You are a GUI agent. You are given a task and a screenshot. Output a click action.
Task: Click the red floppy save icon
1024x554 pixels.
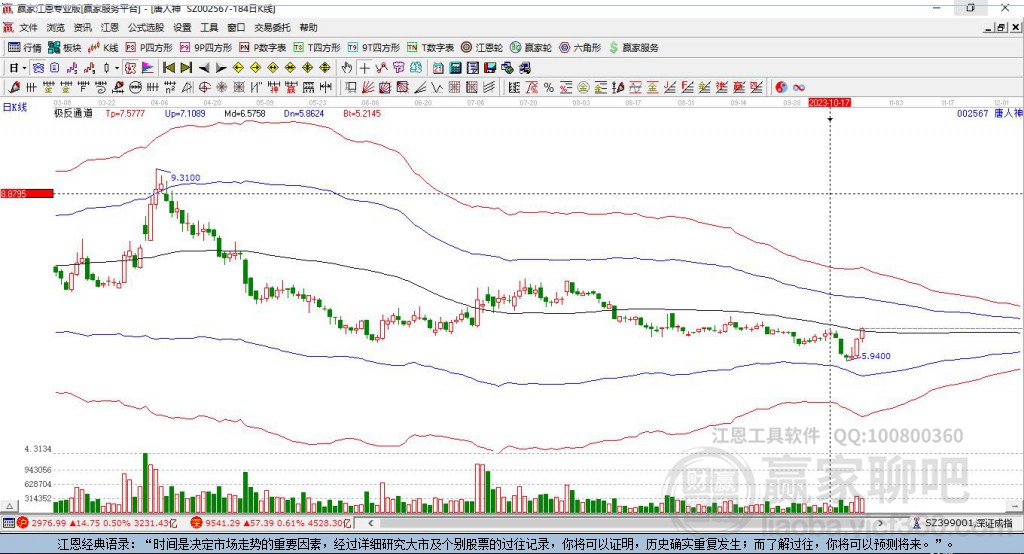(x=490, y=68)
